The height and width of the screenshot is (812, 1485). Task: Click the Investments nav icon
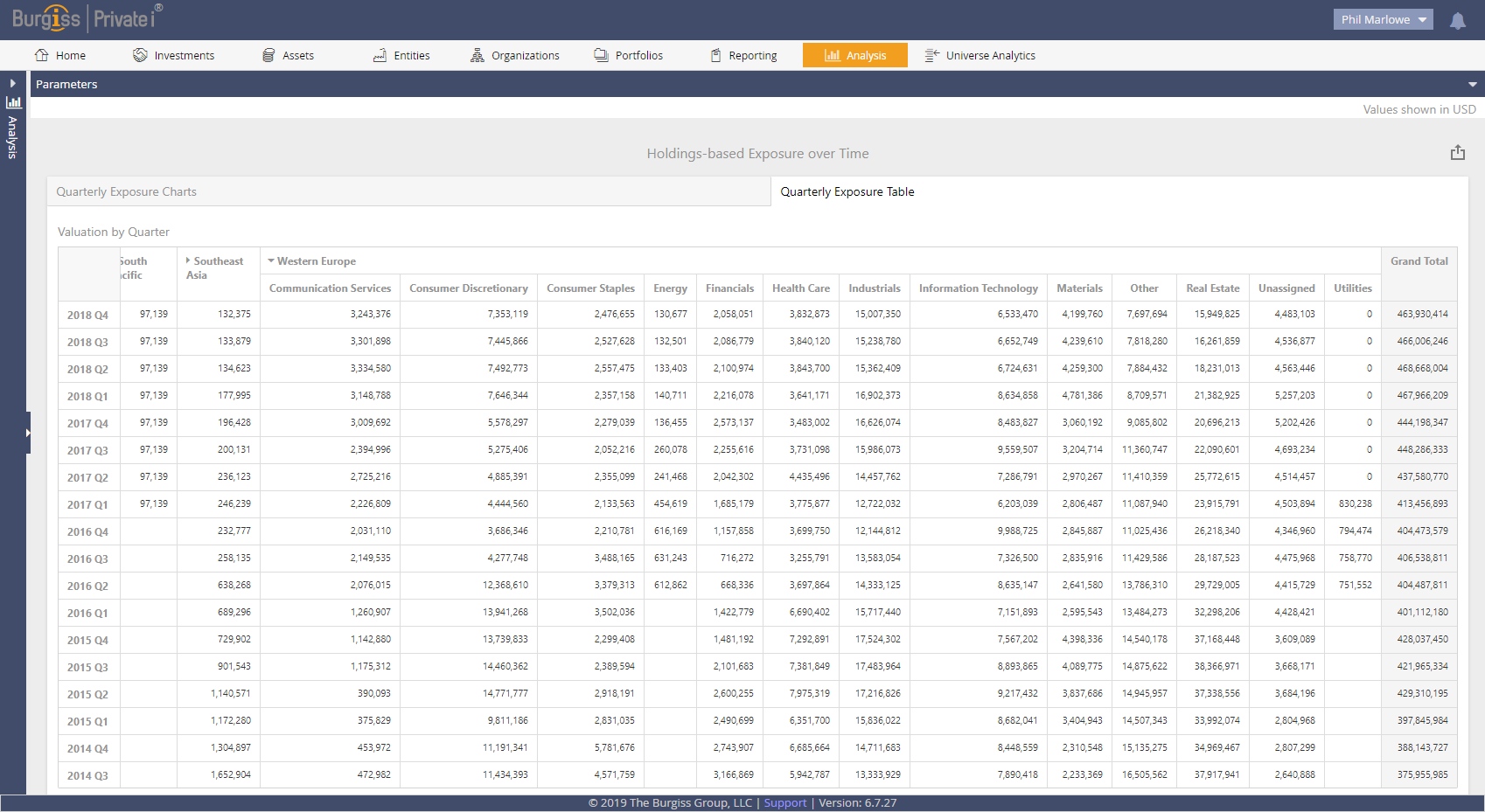click(x=140, y=55)
